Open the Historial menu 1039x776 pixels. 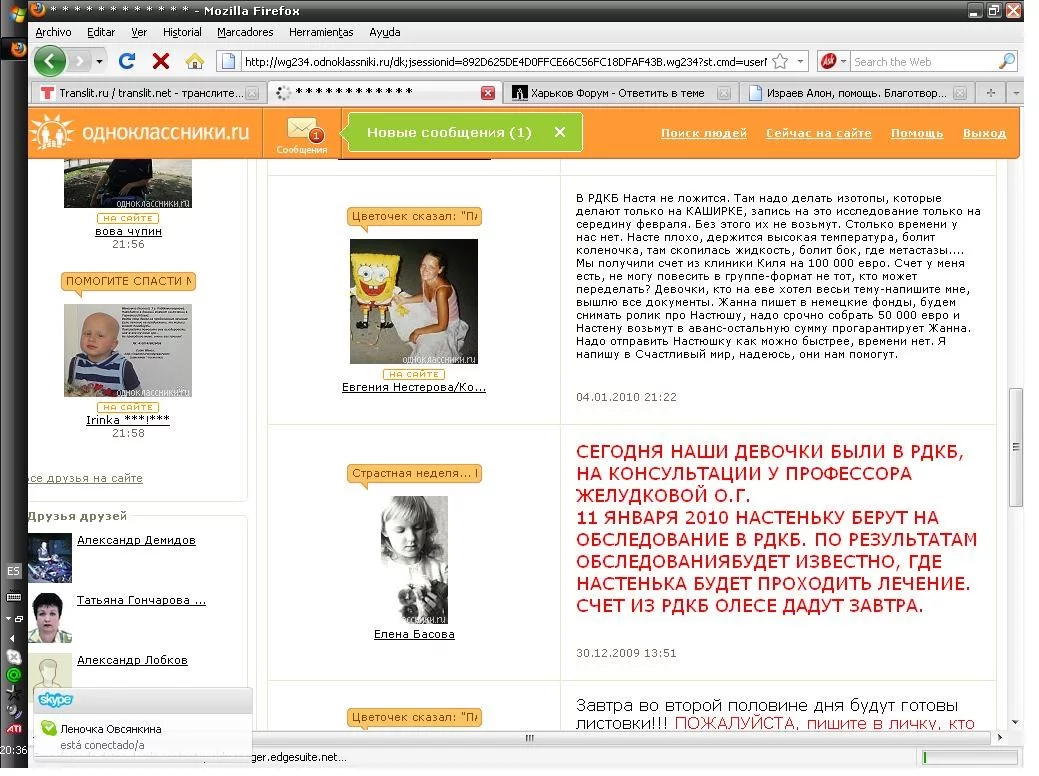click(182, 32)
